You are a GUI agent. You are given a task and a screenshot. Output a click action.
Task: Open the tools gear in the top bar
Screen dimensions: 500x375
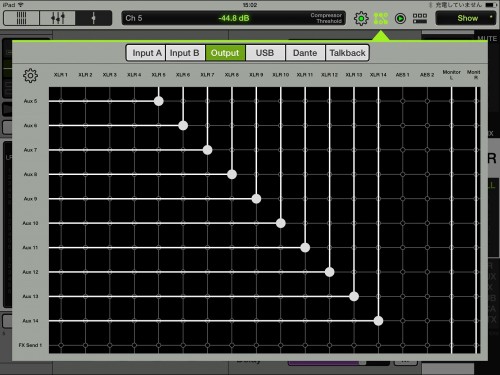(x=361, y=18)
